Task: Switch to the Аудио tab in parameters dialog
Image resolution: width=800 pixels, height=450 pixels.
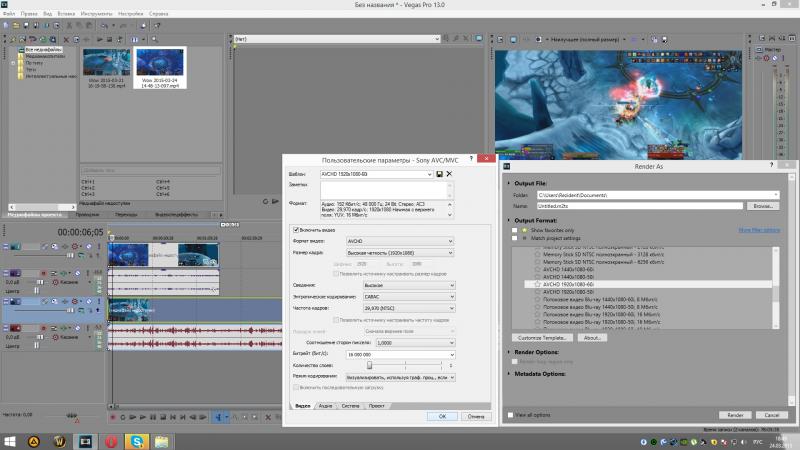Action: [x=325, y=406]
